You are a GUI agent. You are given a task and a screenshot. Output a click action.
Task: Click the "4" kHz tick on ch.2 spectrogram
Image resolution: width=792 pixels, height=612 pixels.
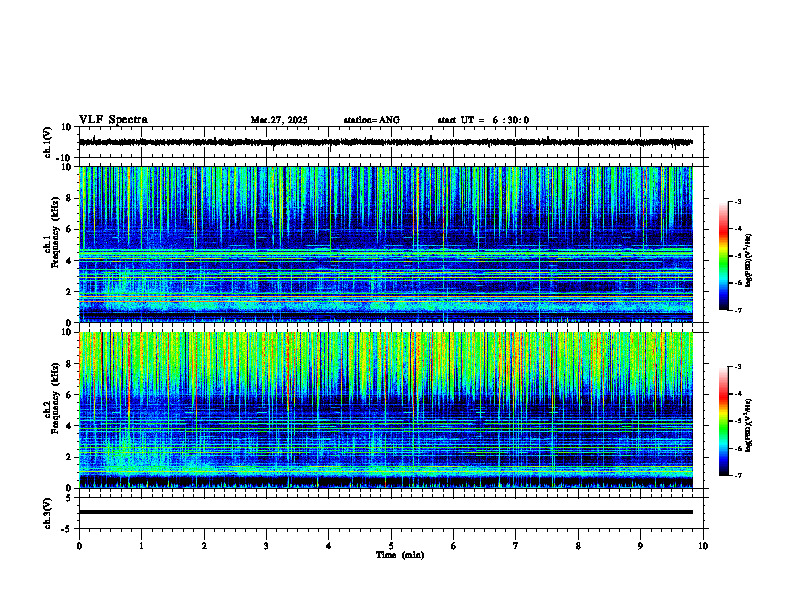tap(69, 426)
